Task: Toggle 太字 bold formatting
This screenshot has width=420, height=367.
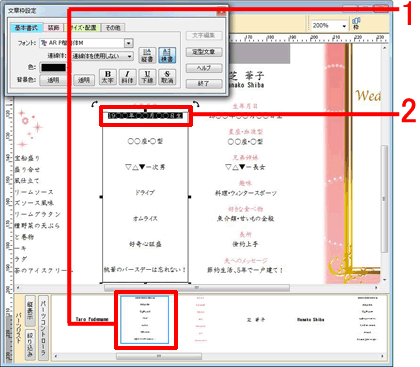Action: tap(108, 77)
